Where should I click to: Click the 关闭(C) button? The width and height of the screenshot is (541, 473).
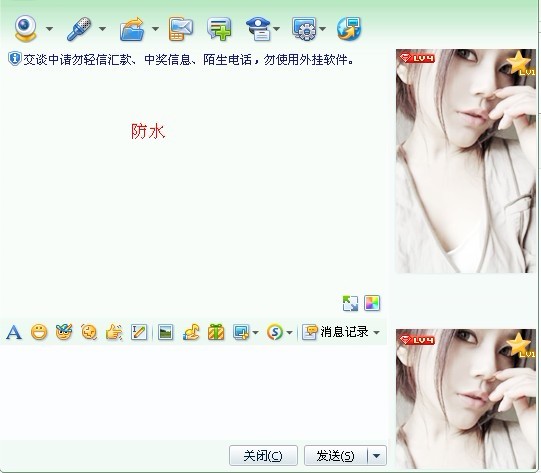tap(263, 455)
